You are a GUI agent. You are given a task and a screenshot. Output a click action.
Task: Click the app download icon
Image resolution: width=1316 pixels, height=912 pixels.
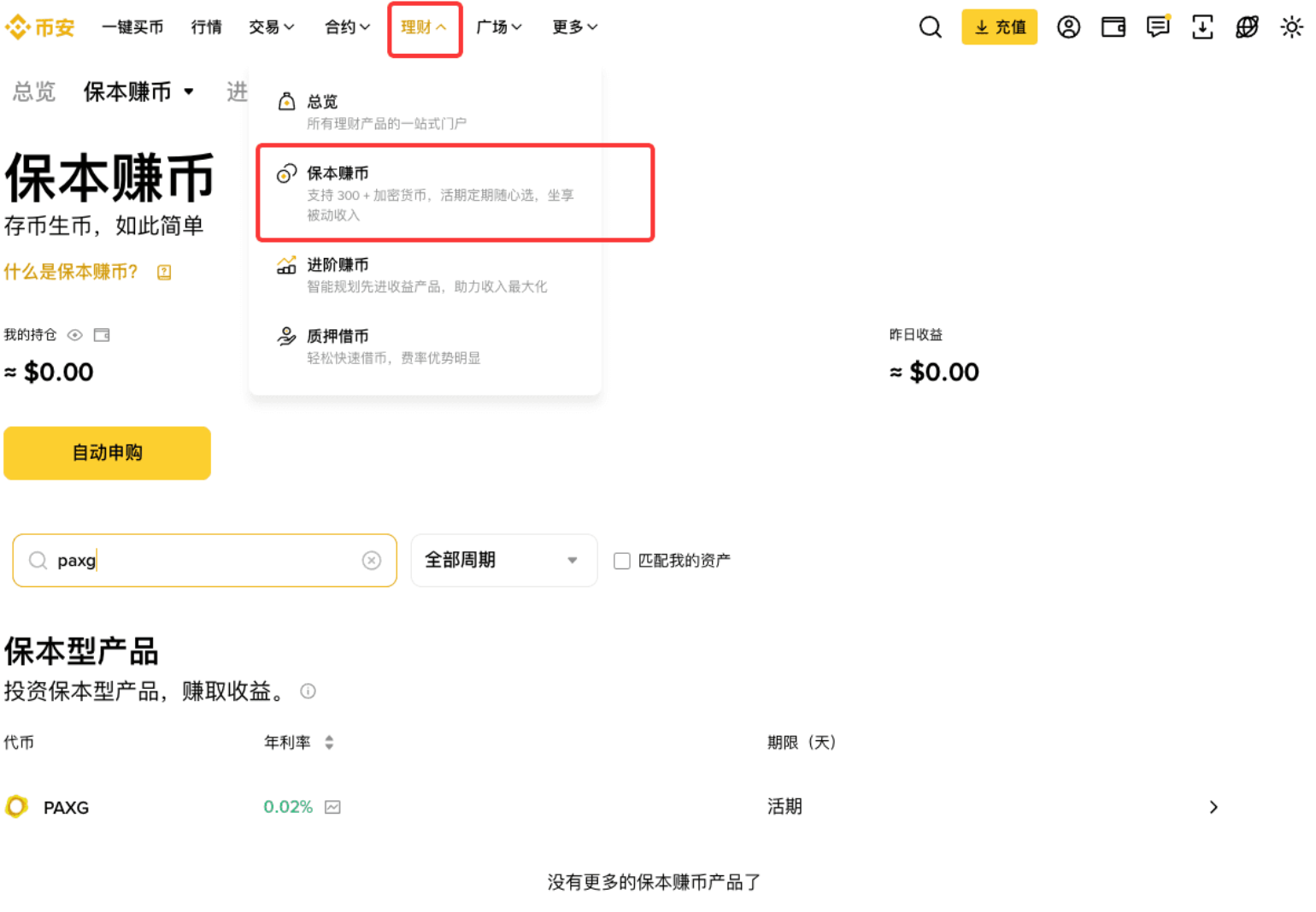[1202, 26]
